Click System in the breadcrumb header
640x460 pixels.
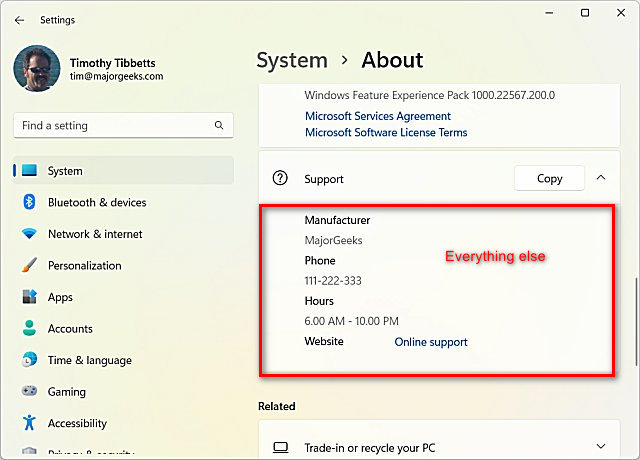click(292, 60)
